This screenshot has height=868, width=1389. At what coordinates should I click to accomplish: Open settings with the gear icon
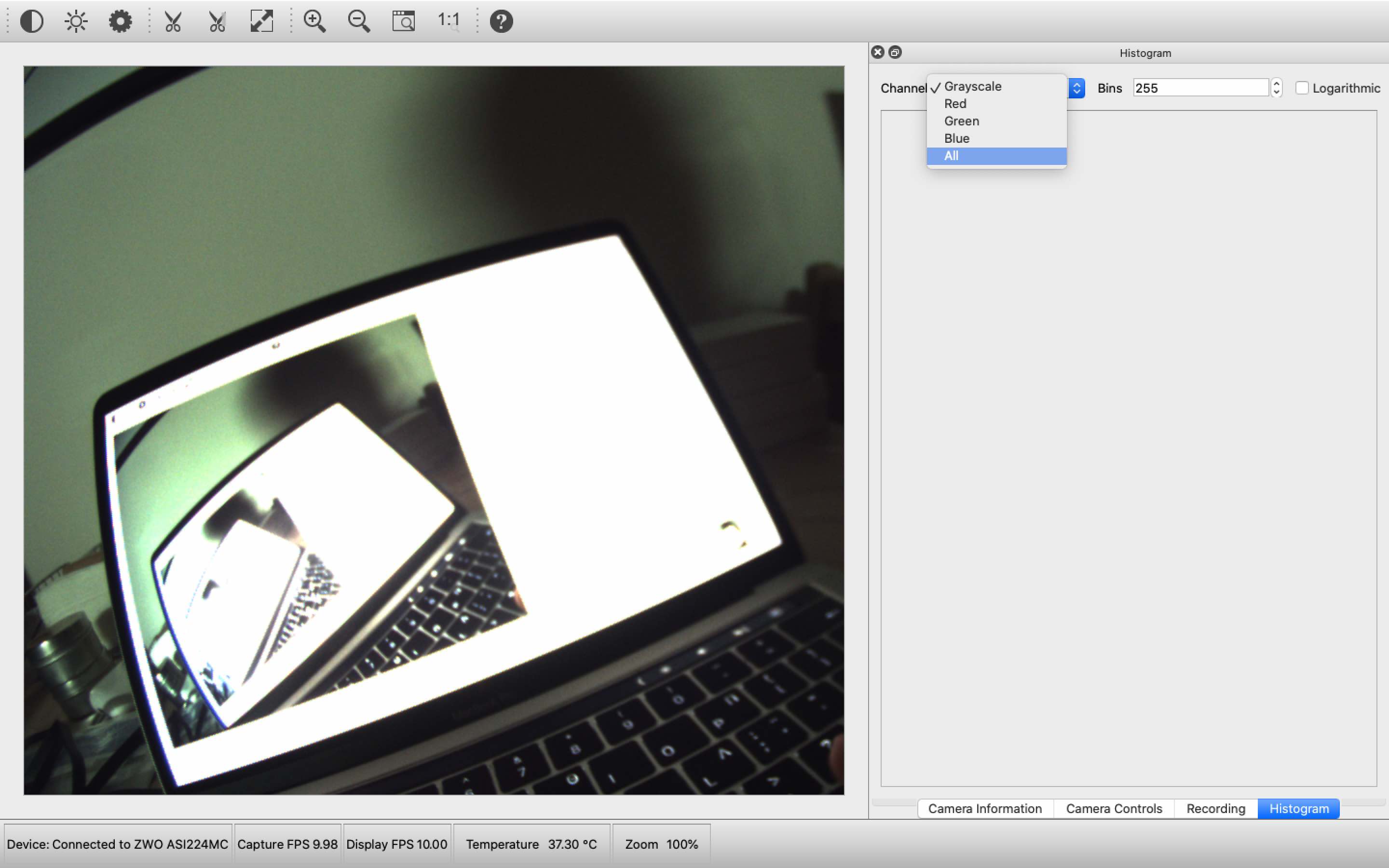pos(120,21)
